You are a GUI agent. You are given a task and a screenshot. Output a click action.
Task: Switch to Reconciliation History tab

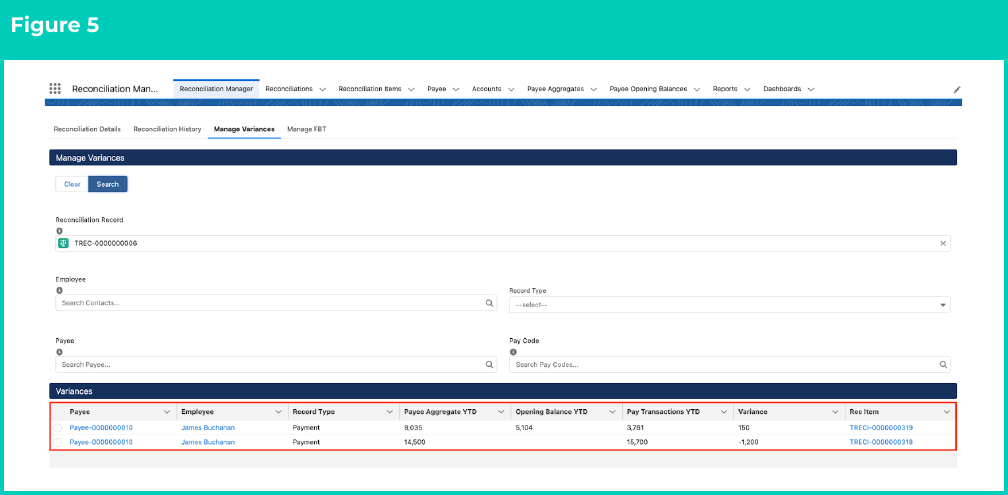click(167, 129)
